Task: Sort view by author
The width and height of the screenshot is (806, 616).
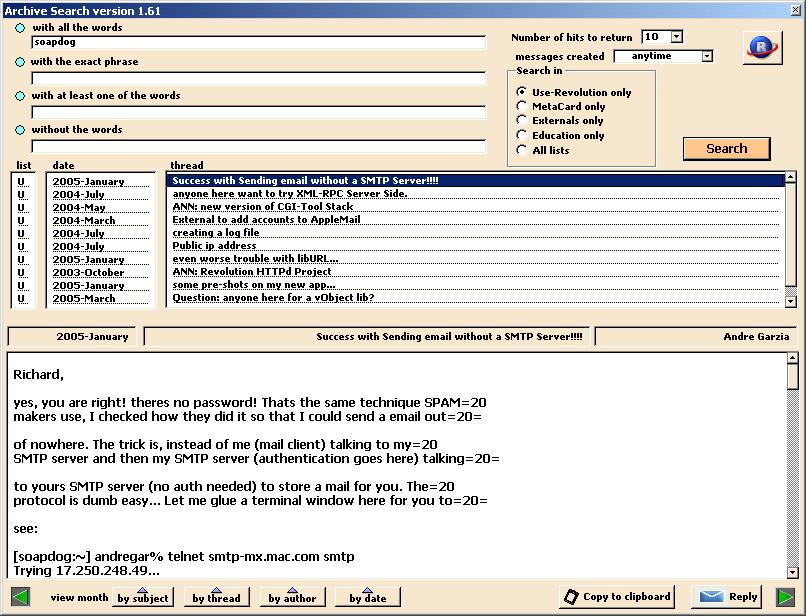Action: tap(292, 598)
